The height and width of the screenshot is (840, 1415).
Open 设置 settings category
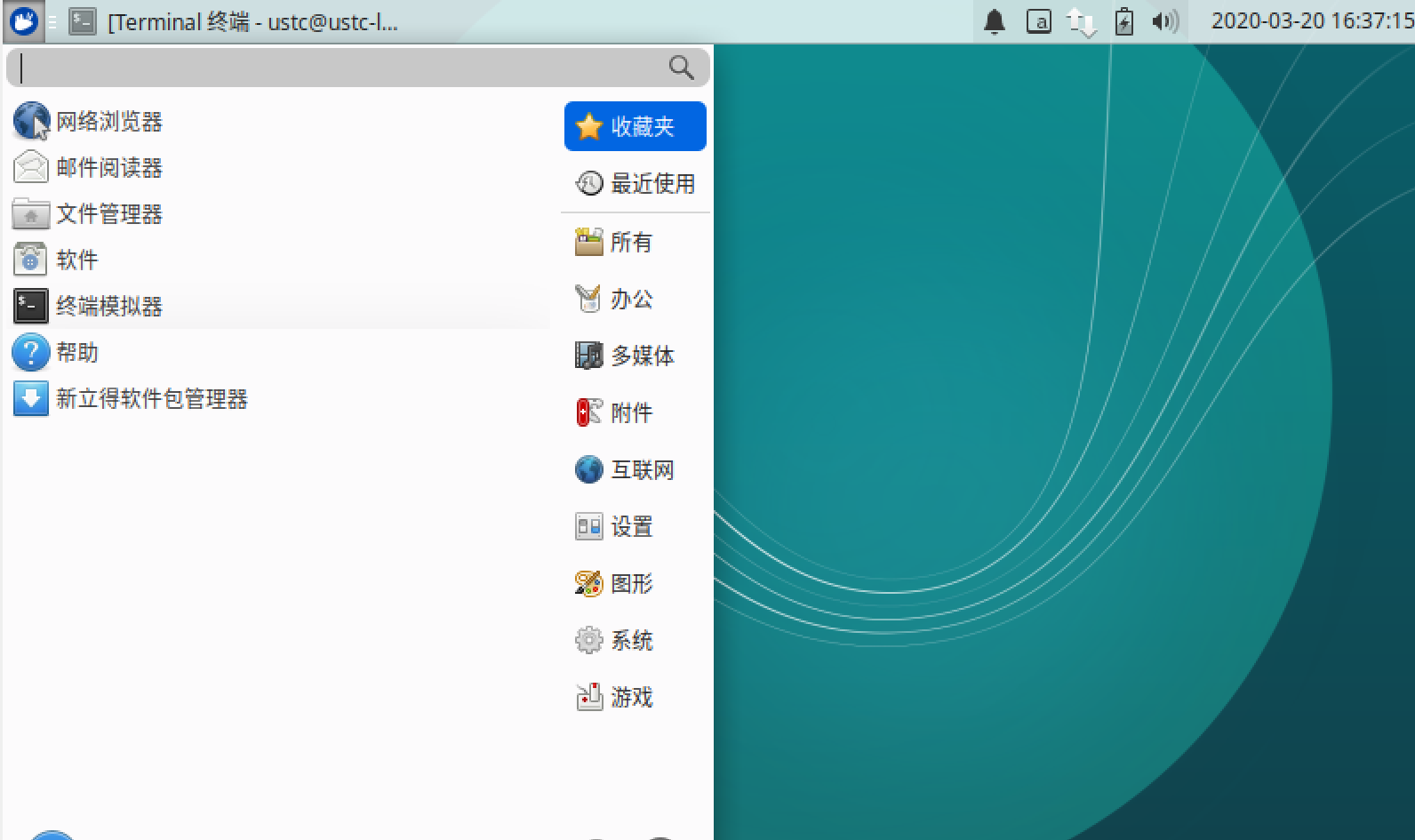point(630,527)
